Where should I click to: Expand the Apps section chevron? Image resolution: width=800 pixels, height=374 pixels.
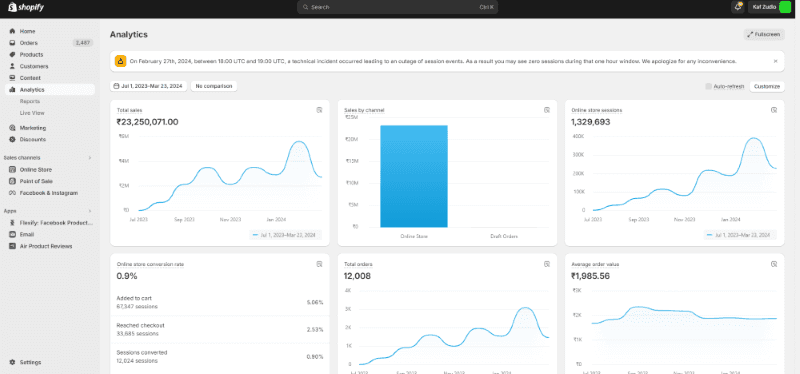point(90,211)
